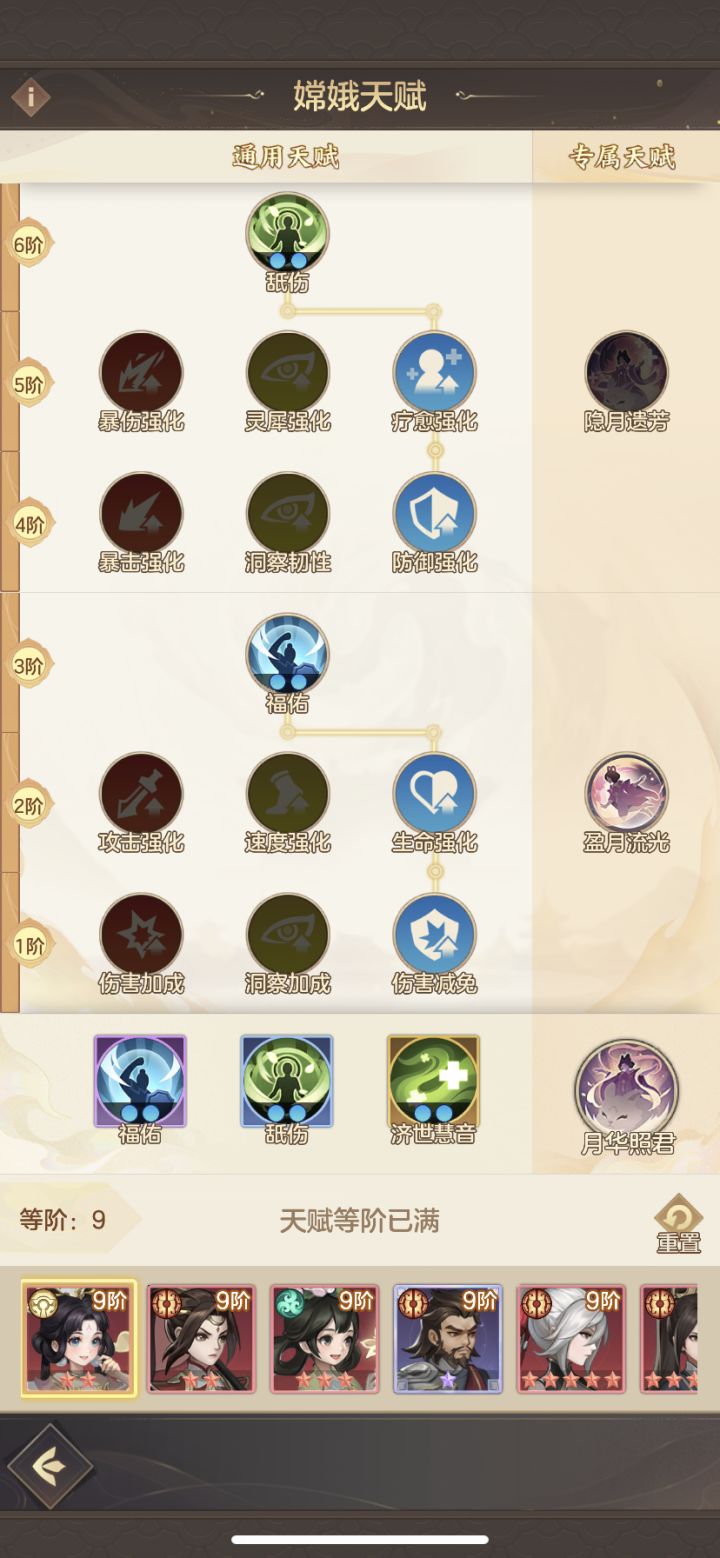Image resolution: width=720 pixels, height=1558 pixels.
Task: Select the 济世慧音 skill slot
Action: tap(434, 1081)
